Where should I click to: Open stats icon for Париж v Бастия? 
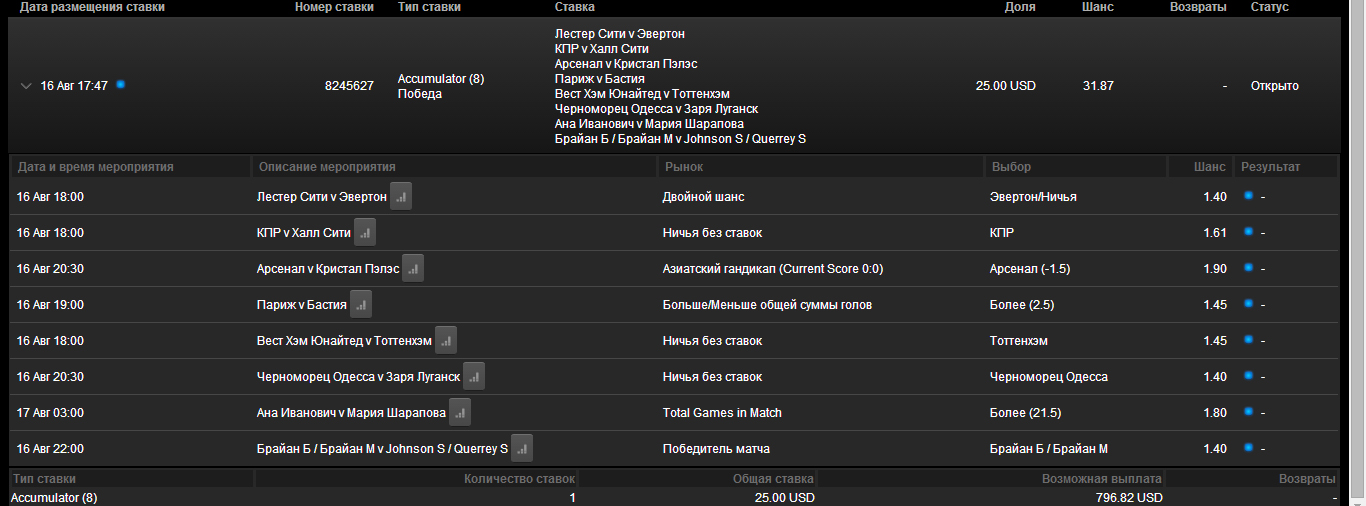tap(361, 305)
